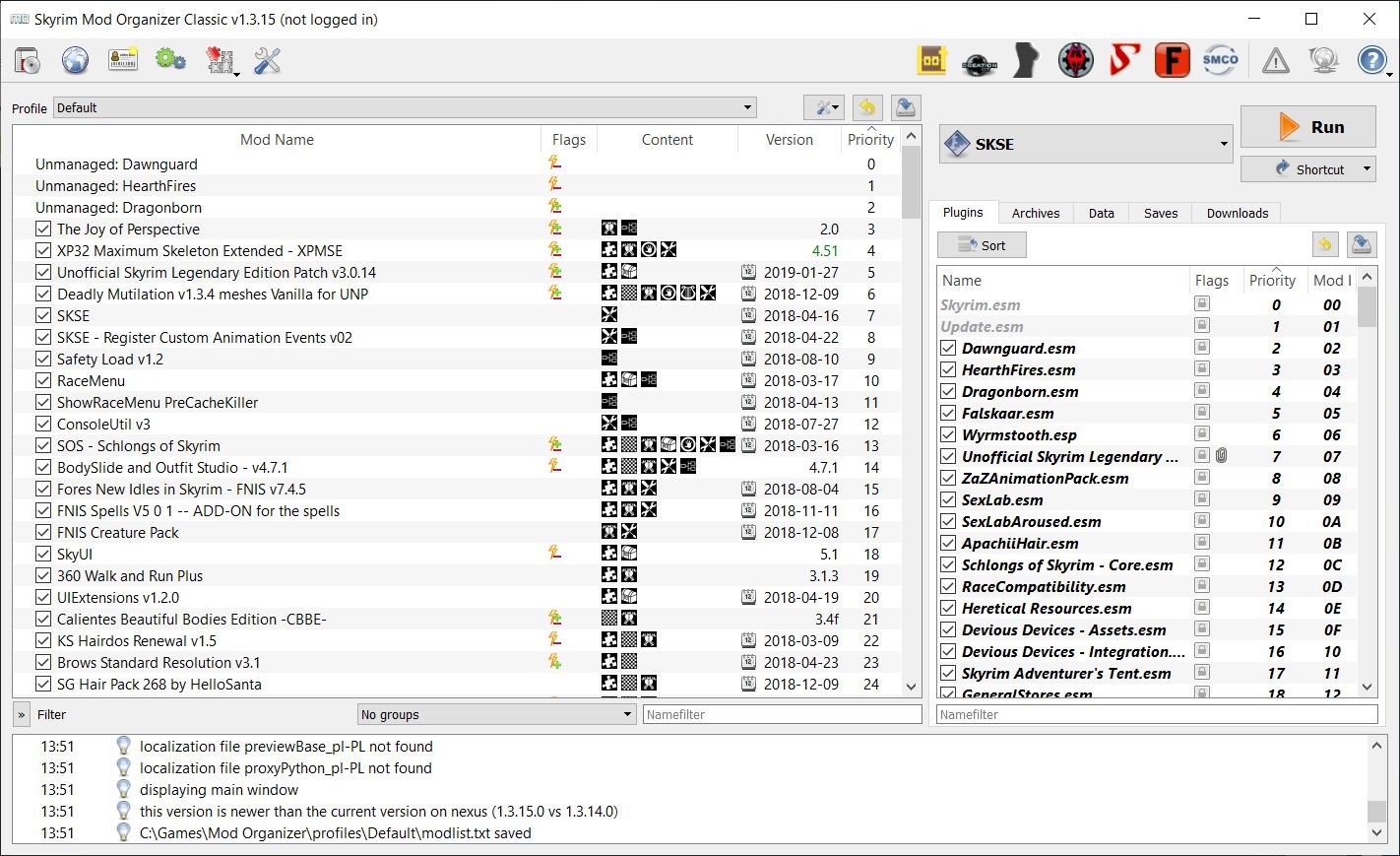
Task: Click the update globe icon in toolbar
Action: pyautogui.click(x=1324, y=61)
